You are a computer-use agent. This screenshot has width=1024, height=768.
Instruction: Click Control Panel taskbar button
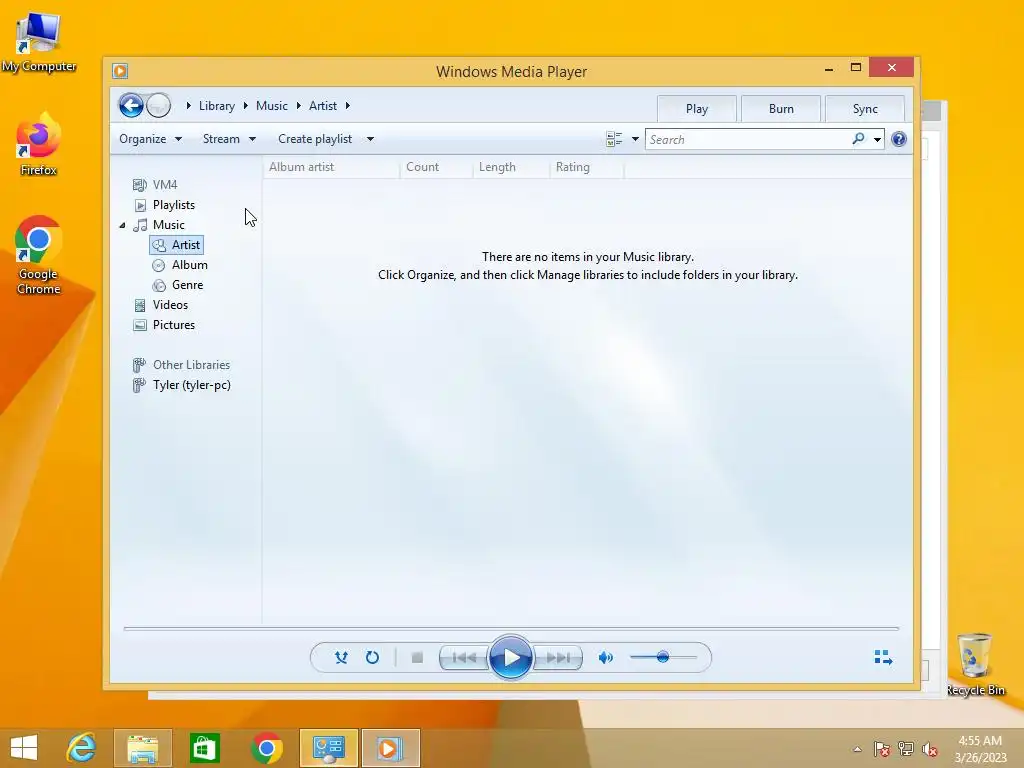click(328, 748)
